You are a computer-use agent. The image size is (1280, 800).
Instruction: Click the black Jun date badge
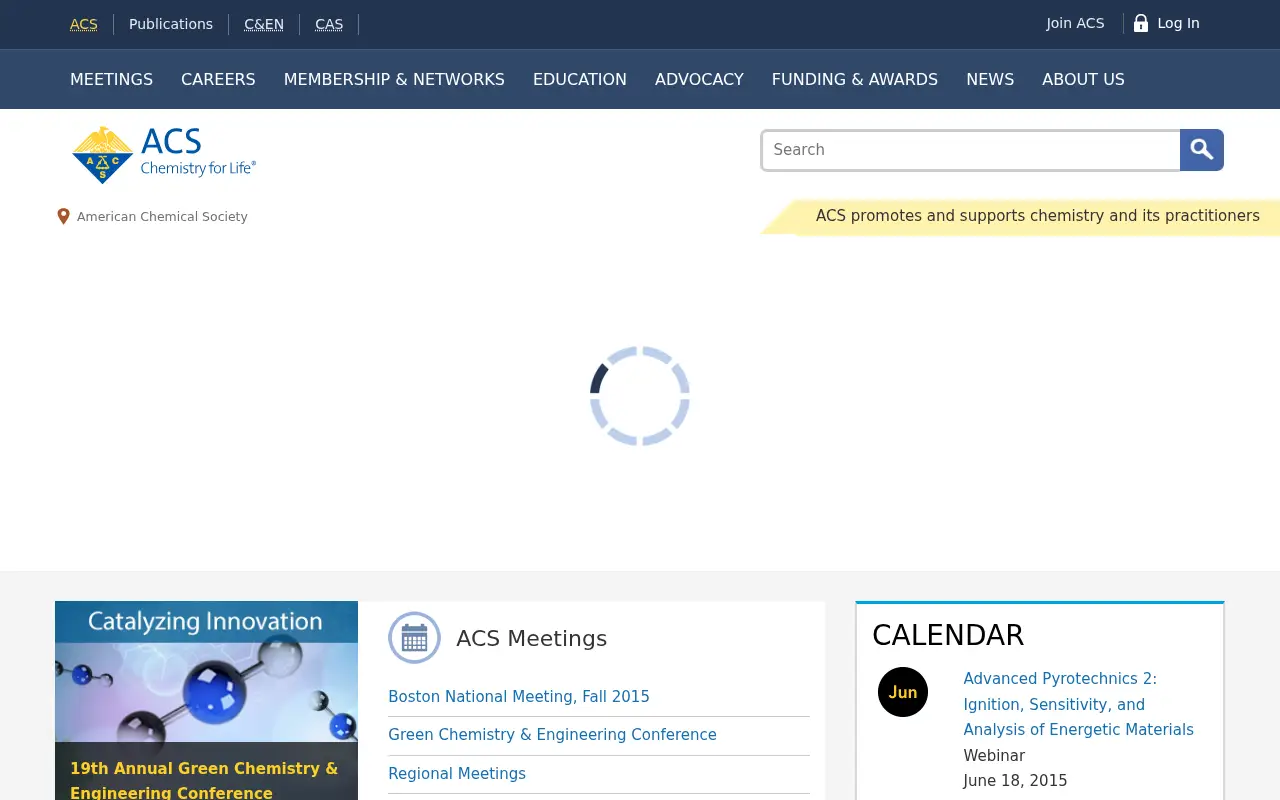[903, 692]
